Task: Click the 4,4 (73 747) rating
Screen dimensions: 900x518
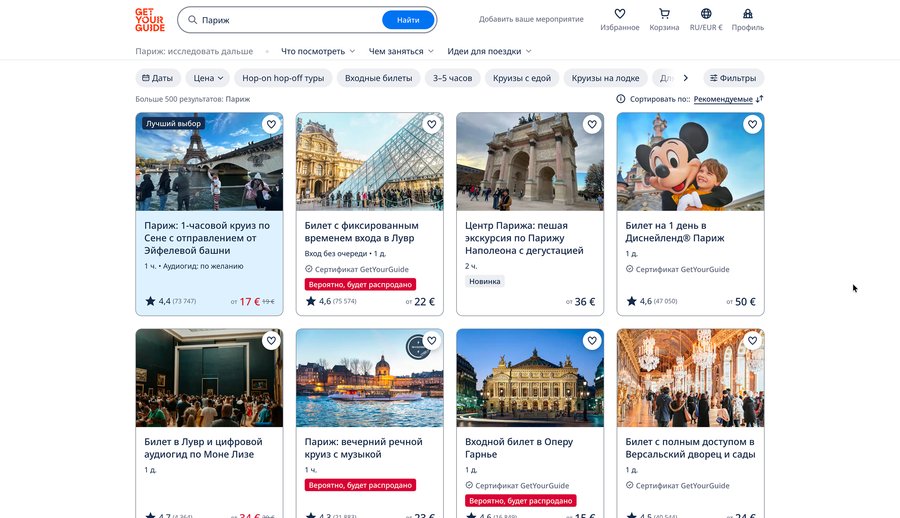Action: (x=171, y=301)
